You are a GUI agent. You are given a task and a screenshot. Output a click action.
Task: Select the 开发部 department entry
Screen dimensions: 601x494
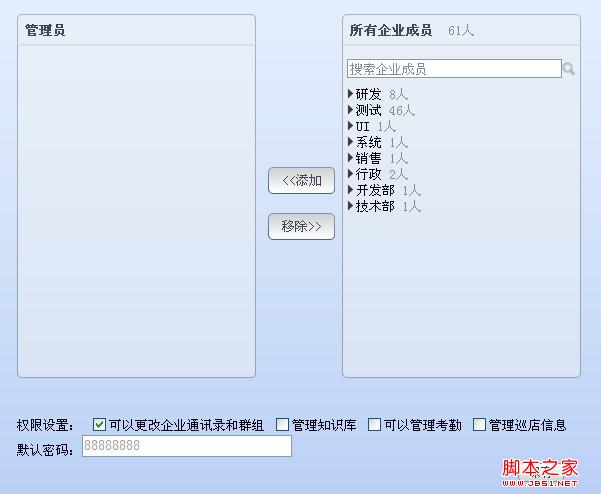(x=375, y=190)
